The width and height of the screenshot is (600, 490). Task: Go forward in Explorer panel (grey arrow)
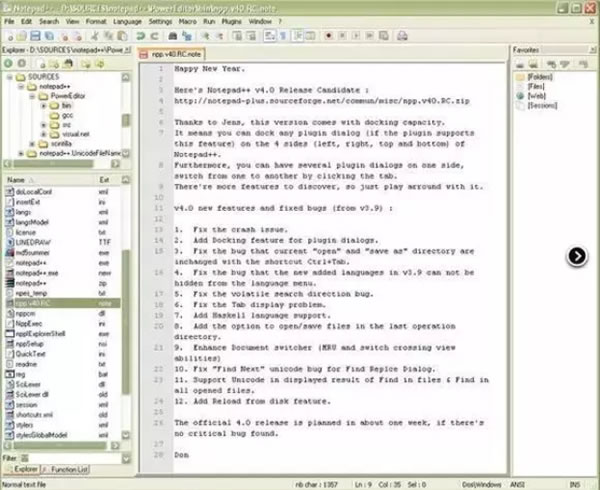click(22, 63)
